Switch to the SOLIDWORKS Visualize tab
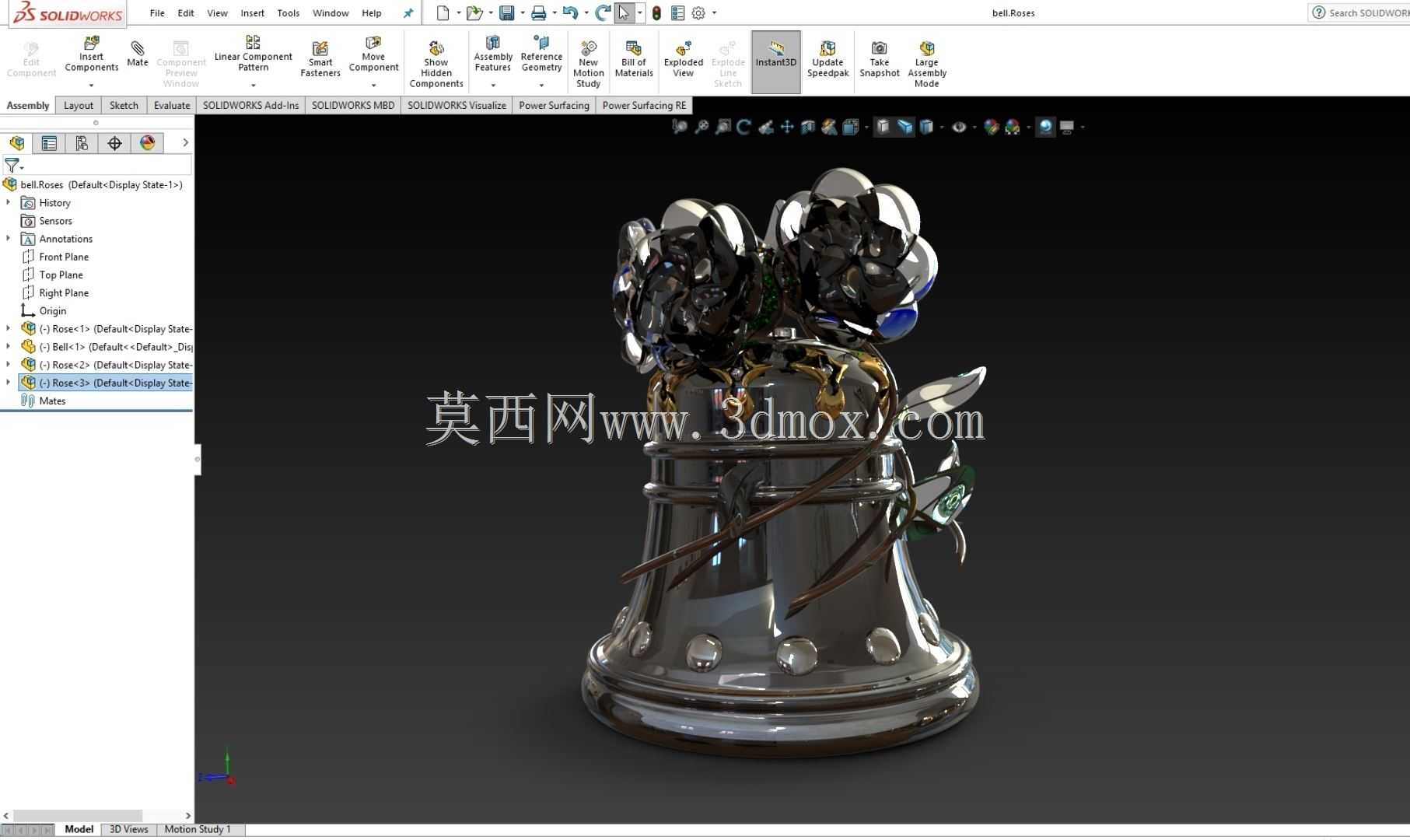1410x840 pixels. pyautogui.click(x=457, y=106)
